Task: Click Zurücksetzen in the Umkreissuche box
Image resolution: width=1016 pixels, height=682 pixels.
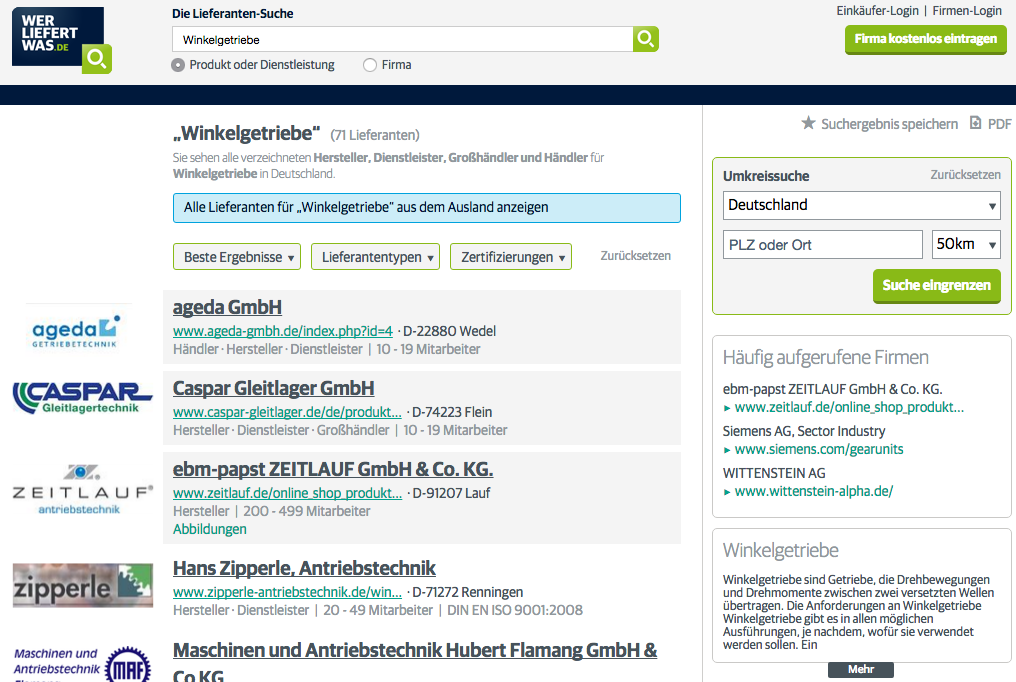Action: (x=965, y=175)
